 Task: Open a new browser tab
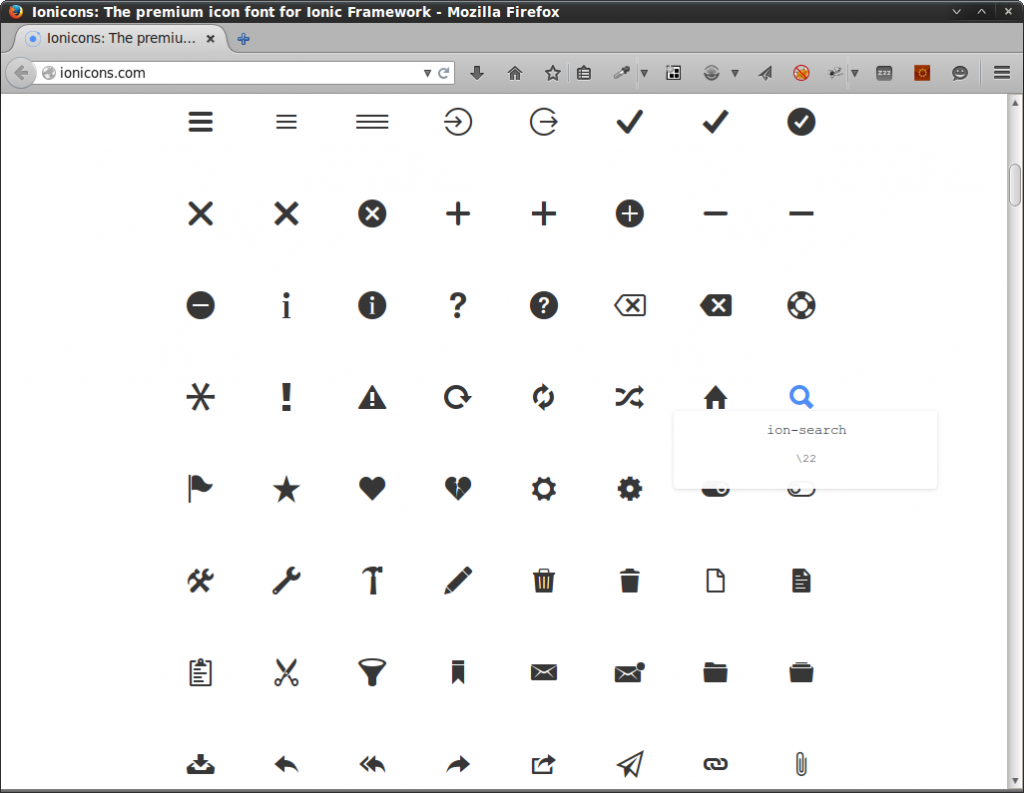pyautogui.click(x=244, y=38)
